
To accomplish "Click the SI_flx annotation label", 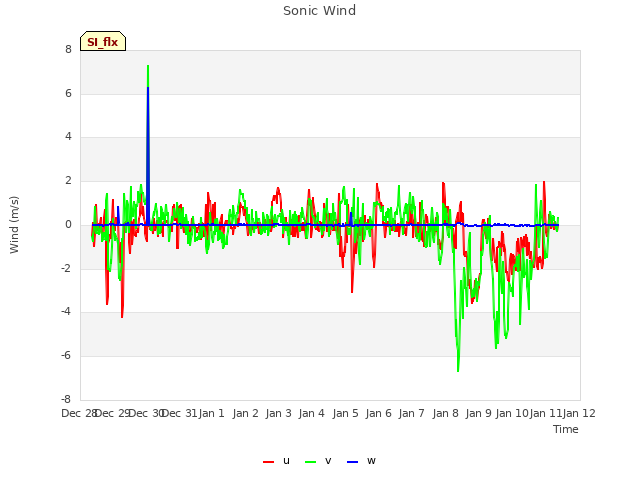I will (x=103, y=42).
